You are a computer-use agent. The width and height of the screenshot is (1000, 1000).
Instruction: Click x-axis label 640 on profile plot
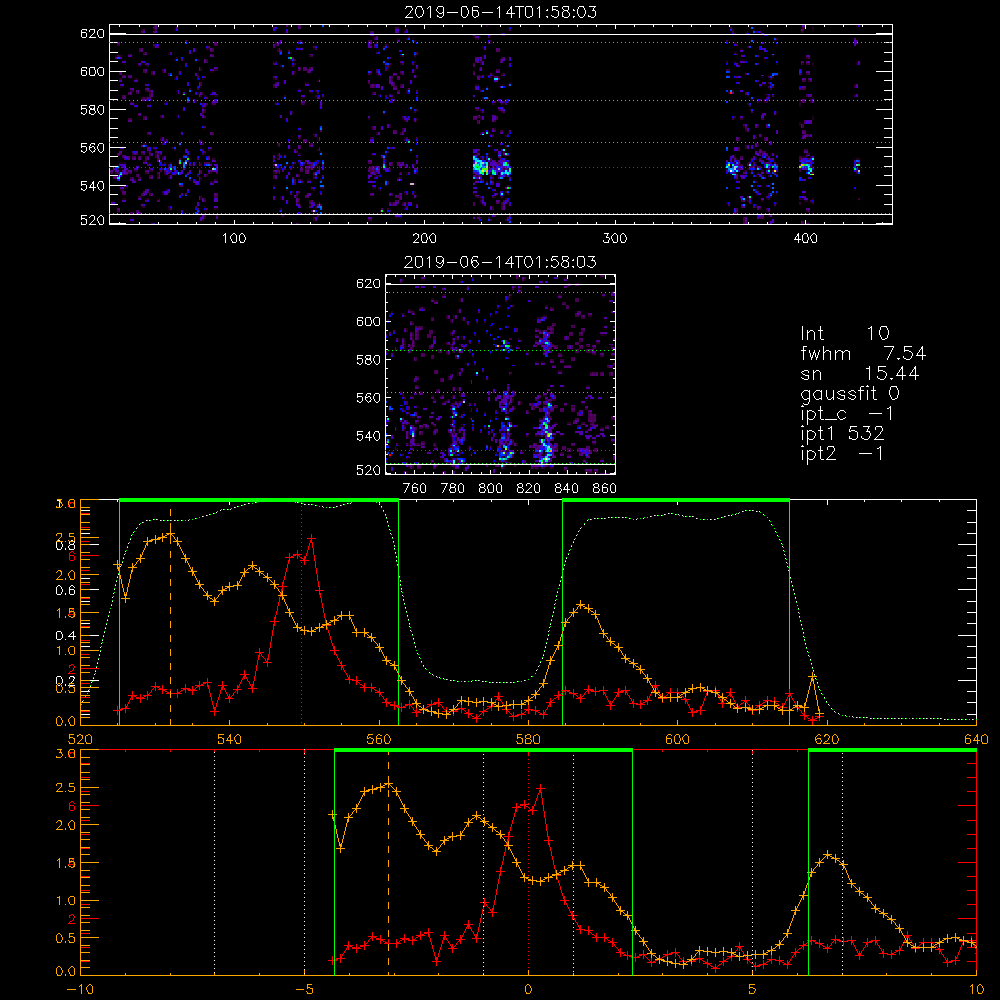point(976,740)
